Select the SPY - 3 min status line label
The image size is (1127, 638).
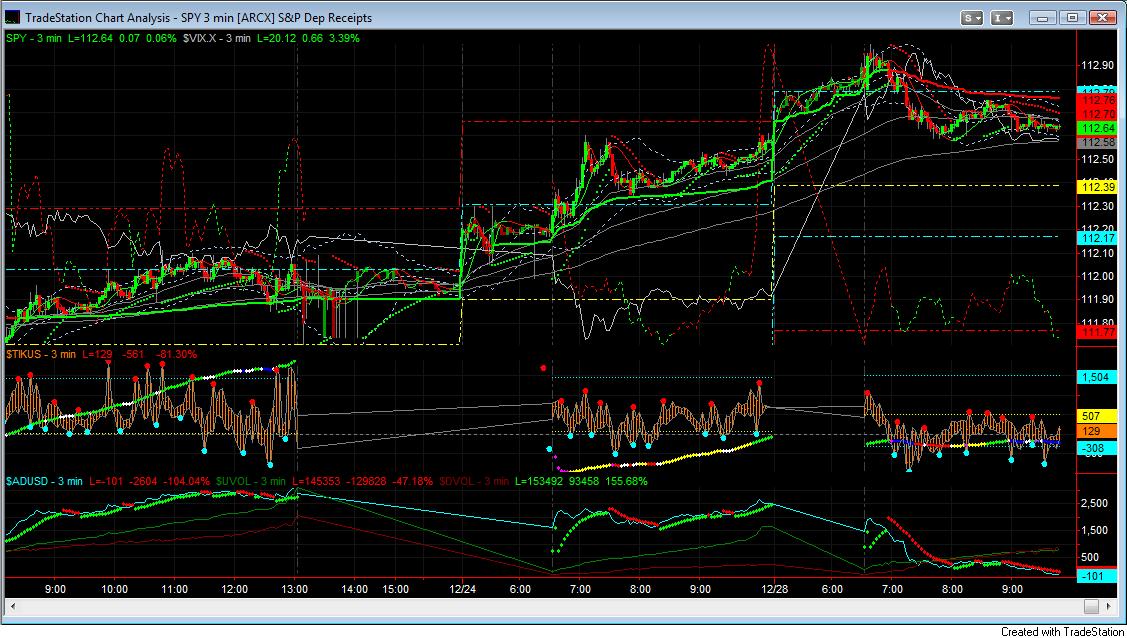pyautogui.click(x=33, y=38)
